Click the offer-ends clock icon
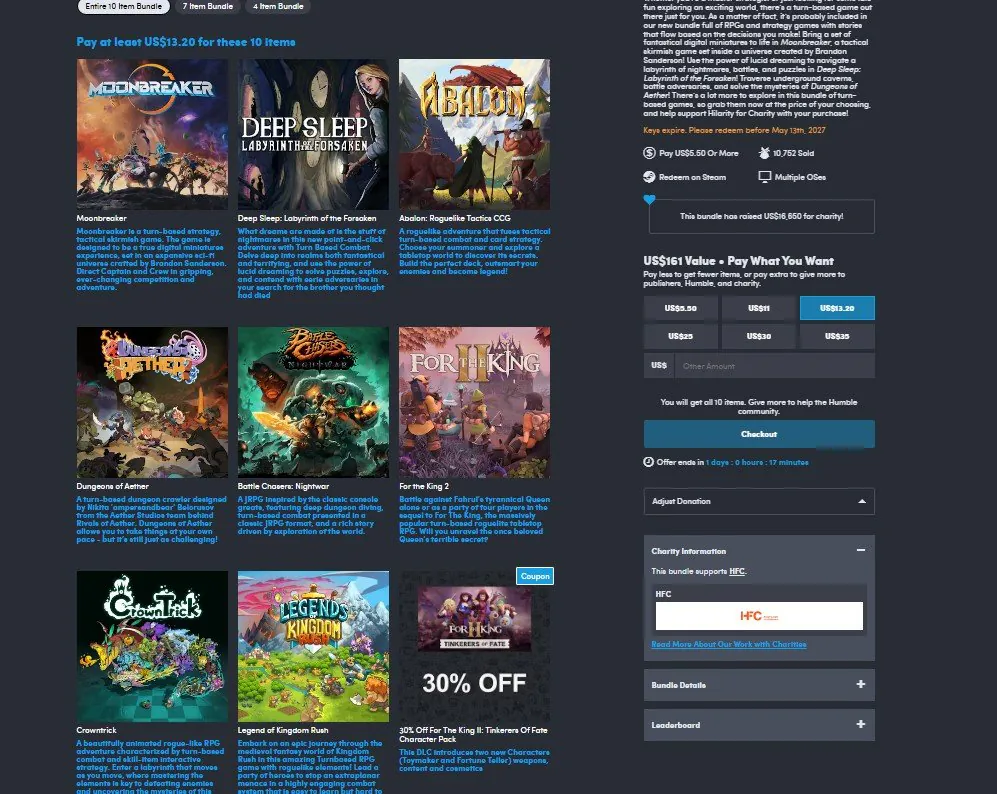The width and height of the screenshot is (997, 794). coord(649,462)
